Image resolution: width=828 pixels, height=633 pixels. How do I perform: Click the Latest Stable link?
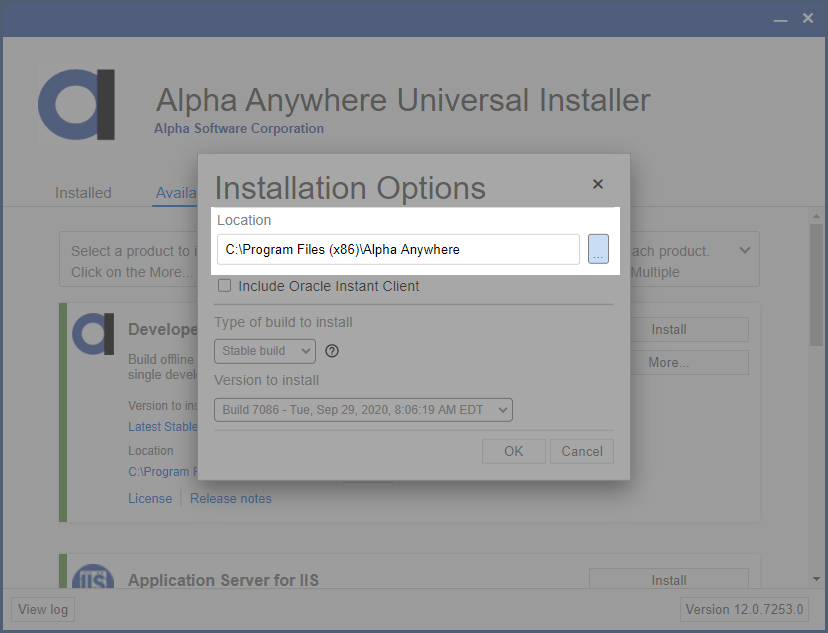[x=163, y=426]
